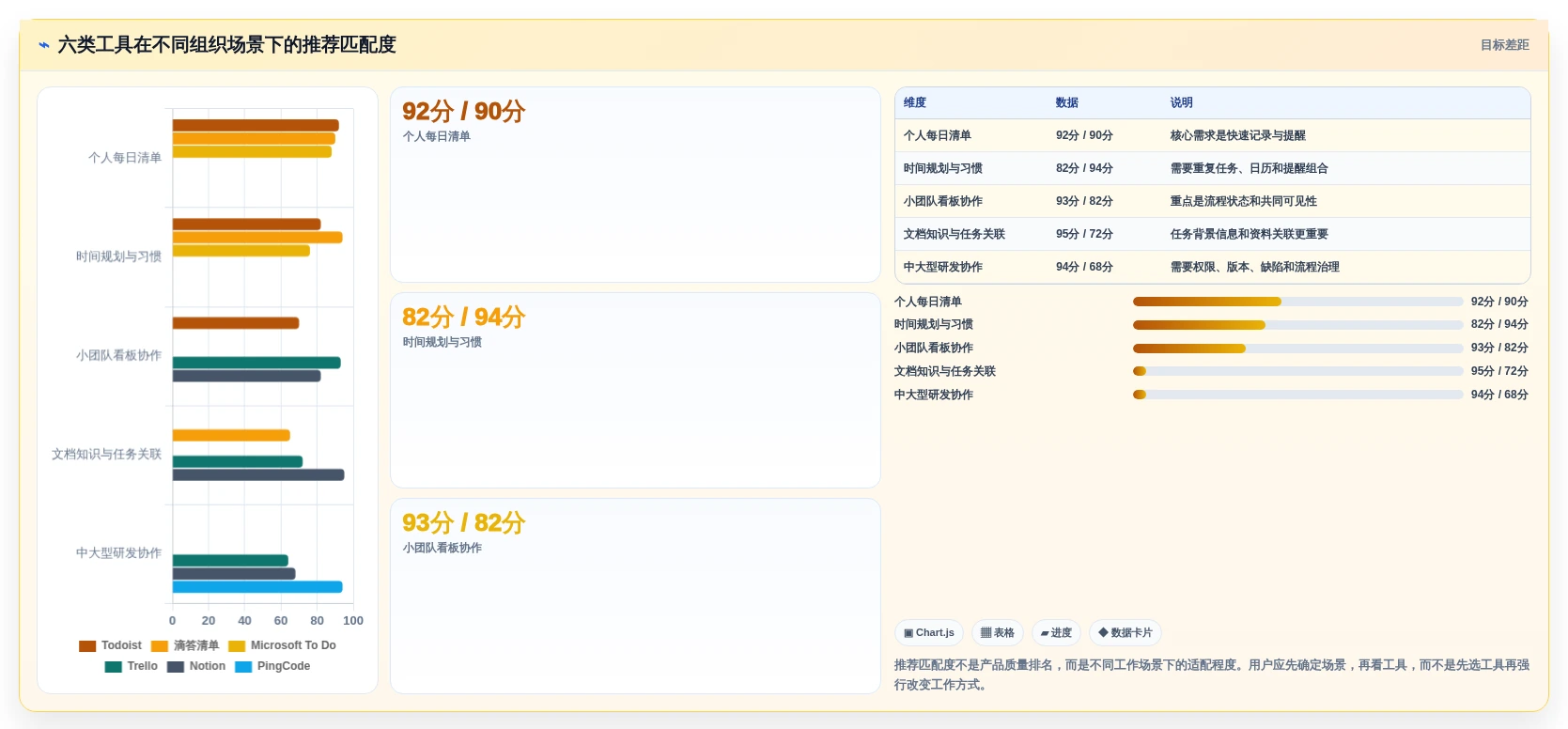Click the Todoist bar for 小团队看板协作
Image resolution: width=1568 pixels, height=729 pixels.
pos(236,323)
